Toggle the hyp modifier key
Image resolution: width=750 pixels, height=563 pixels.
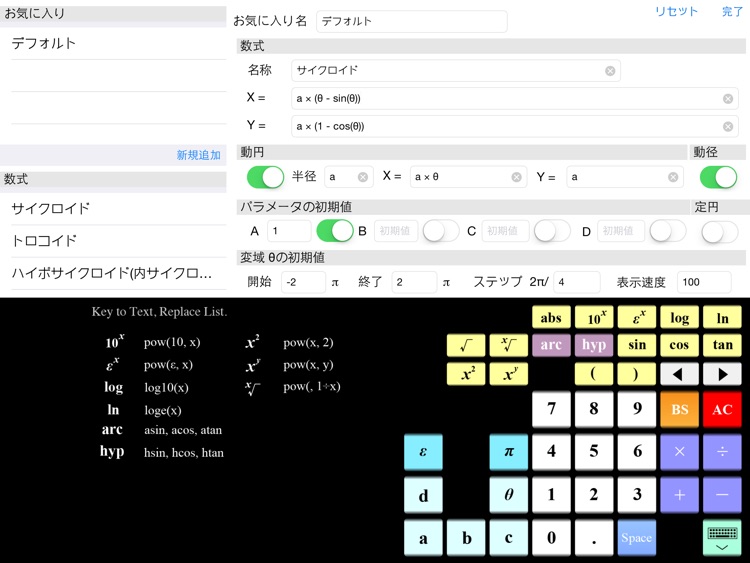click(x=594, y=345)
